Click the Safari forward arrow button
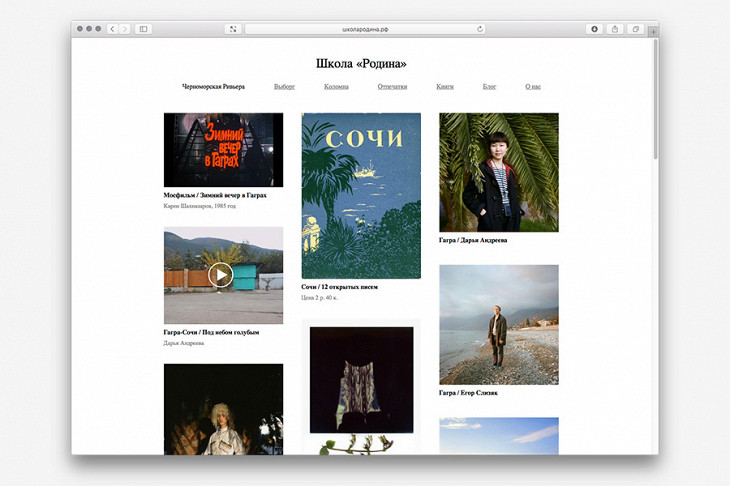 [x=124, y=29]
